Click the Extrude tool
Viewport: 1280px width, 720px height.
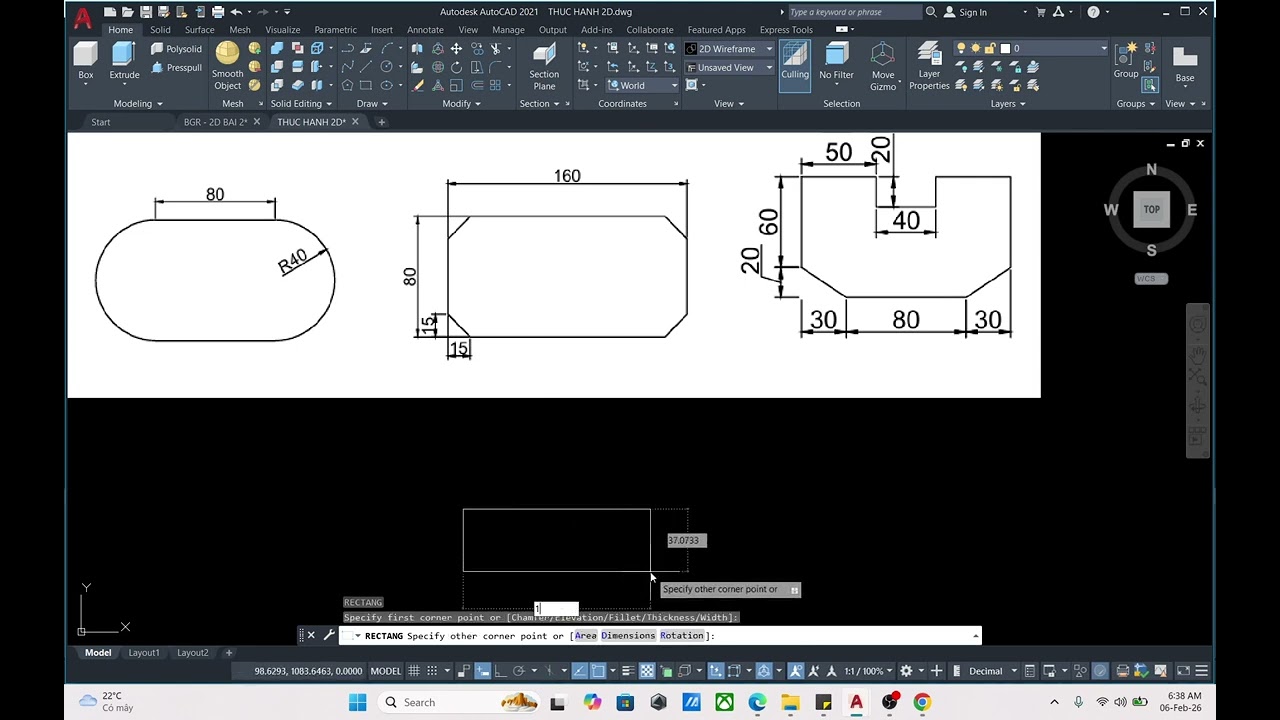(x=124, y=60)
